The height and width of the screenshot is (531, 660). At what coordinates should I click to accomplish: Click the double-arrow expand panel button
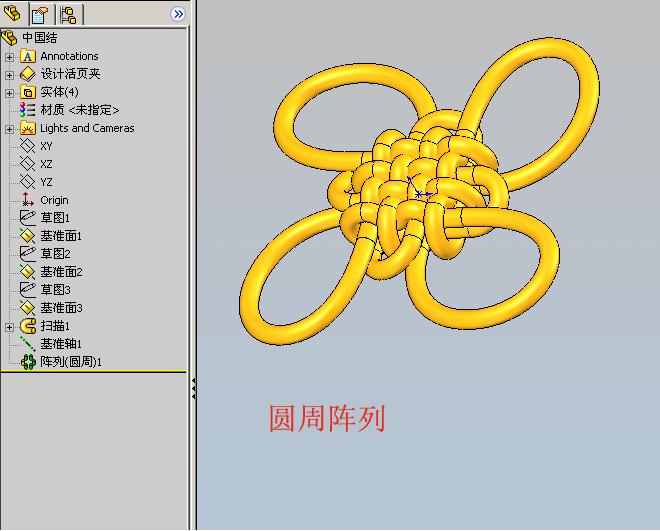point(178,14)
